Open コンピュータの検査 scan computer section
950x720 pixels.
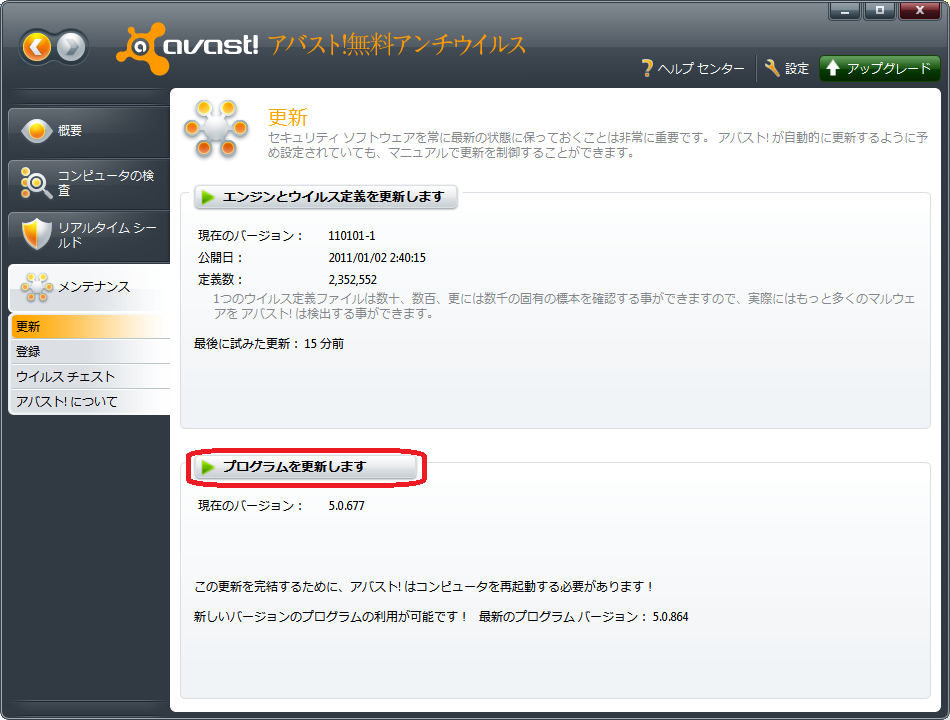pyautogui.click(x=89, y=183)
